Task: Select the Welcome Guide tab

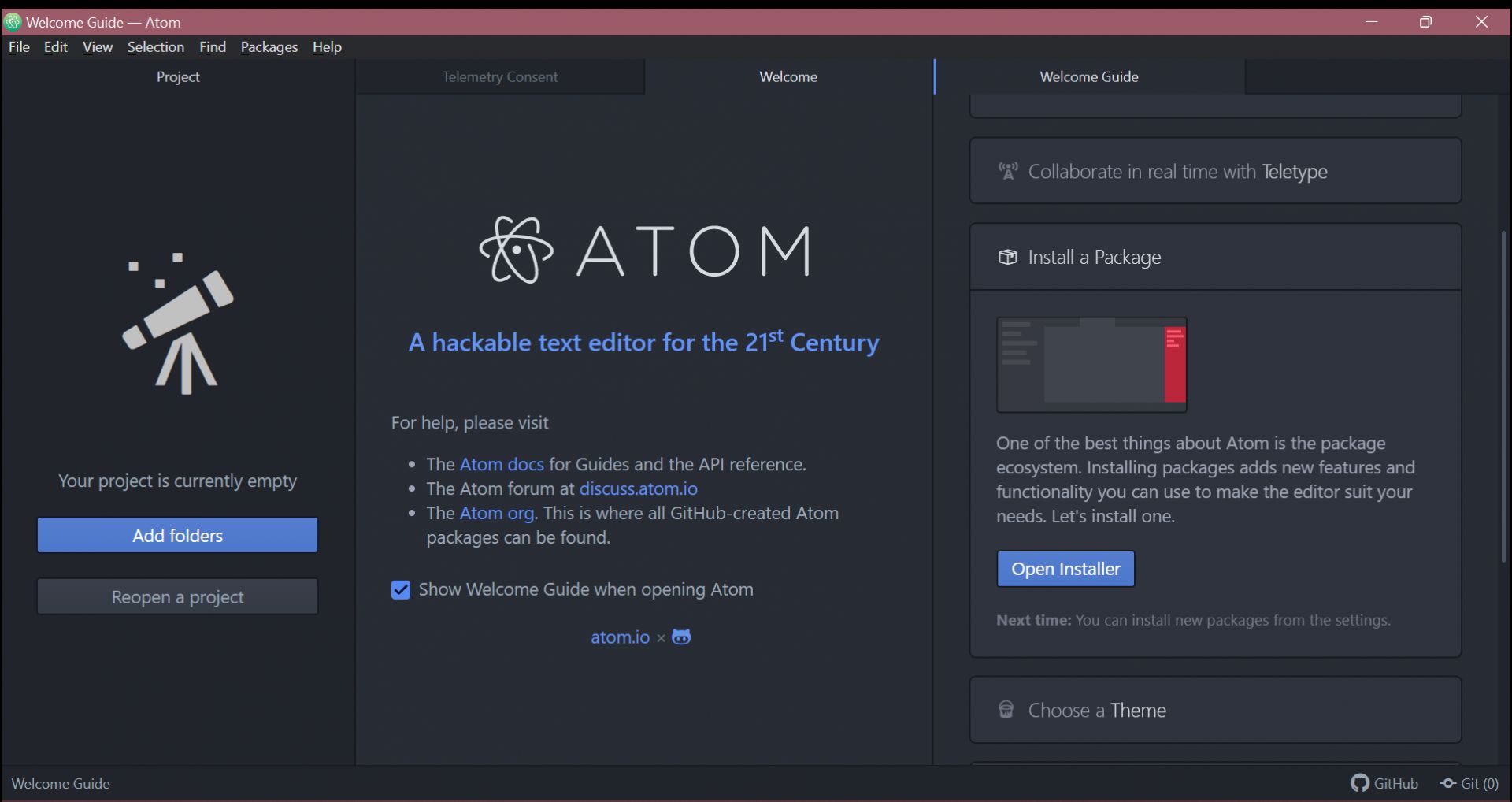Action: tap(1089, 77)
